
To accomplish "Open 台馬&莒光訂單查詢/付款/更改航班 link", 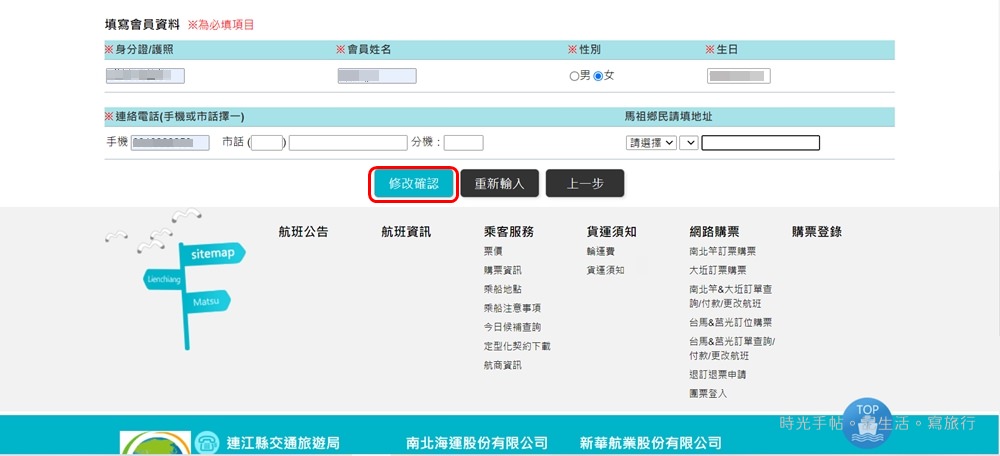I will coord(732,349).
